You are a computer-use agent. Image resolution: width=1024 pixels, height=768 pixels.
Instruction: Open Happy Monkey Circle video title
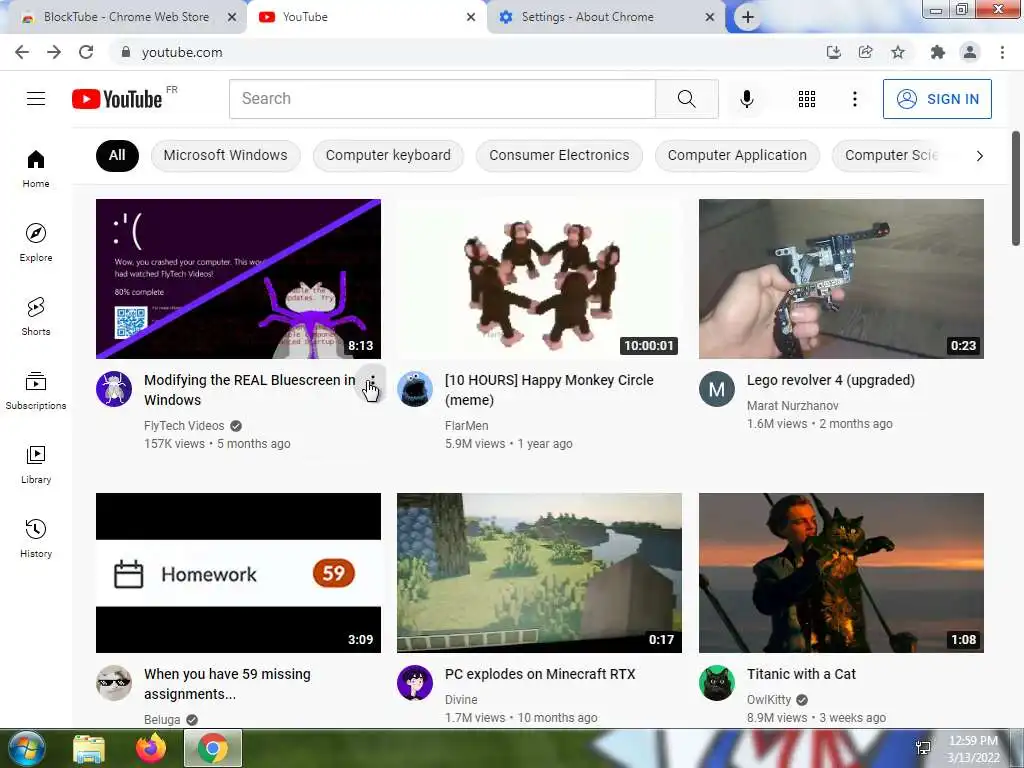tap(549, 390)
